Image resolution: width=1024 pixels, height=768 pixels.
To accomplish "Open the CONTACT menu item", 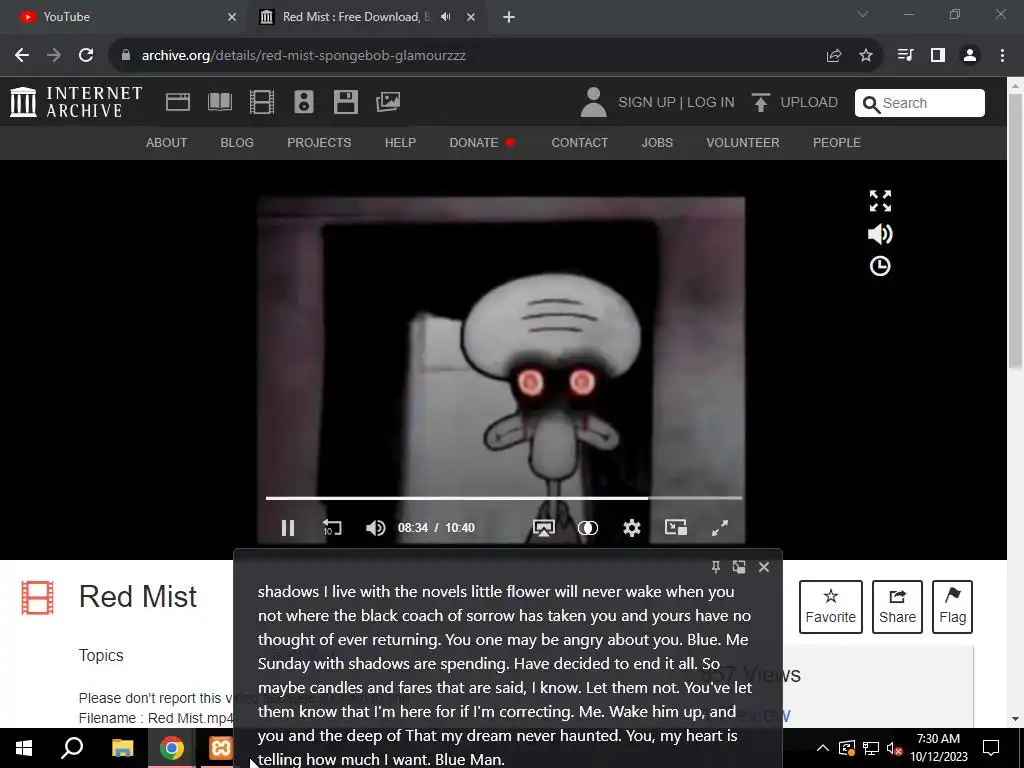I will click(x=579, y=142).
